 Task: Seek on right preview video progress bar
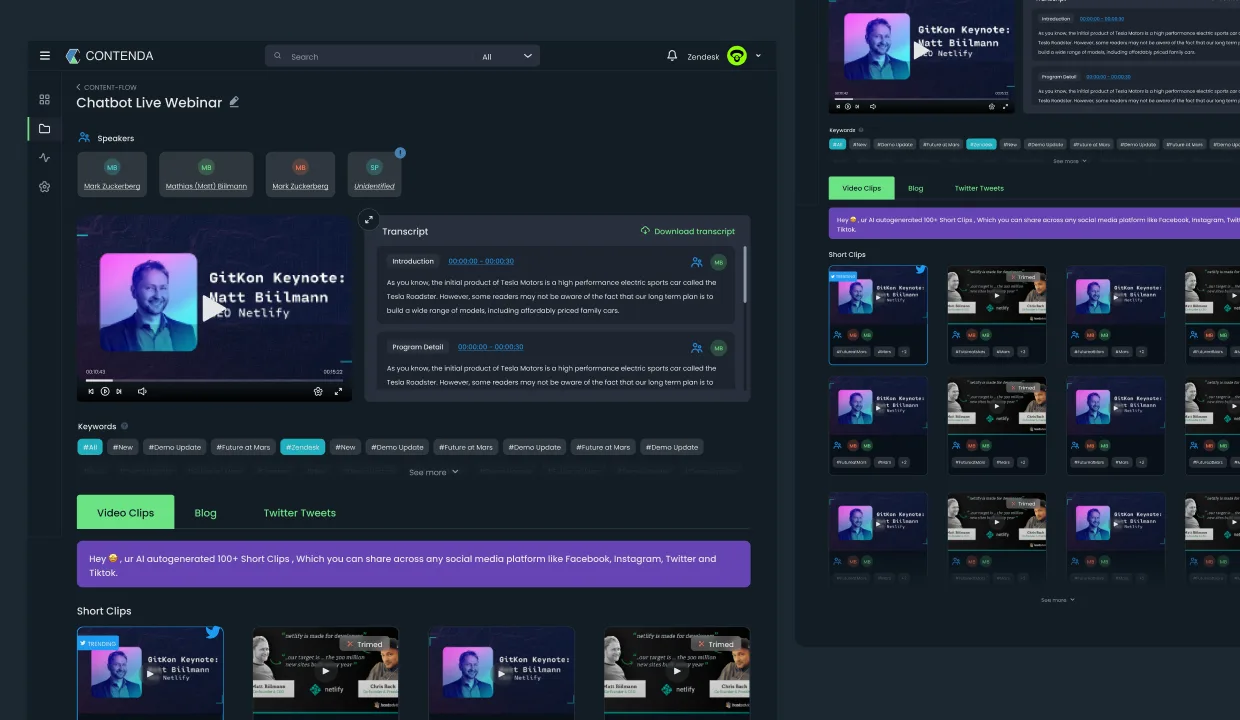point(921,99)
